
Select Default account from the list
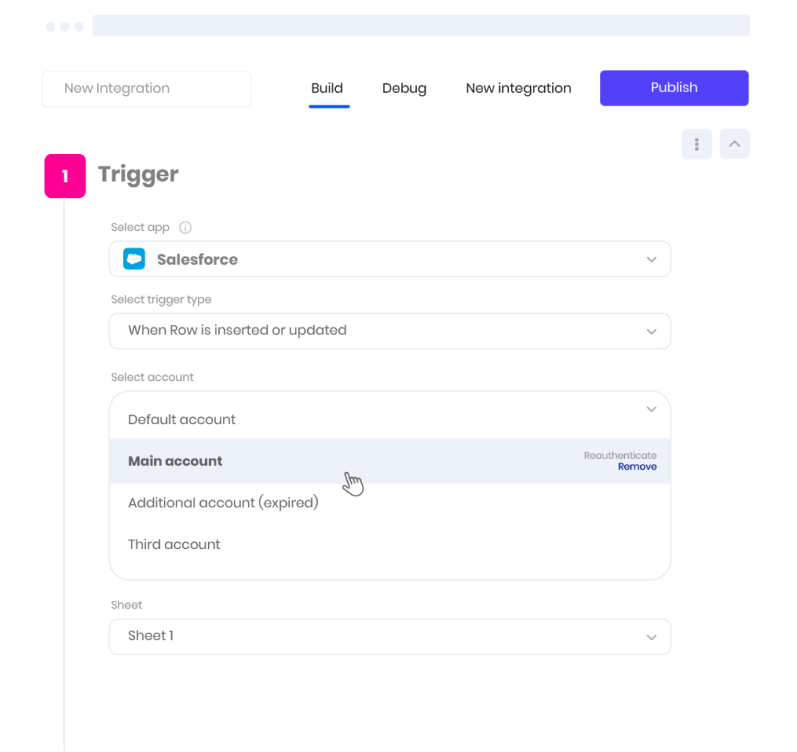[x=182, y=420]
